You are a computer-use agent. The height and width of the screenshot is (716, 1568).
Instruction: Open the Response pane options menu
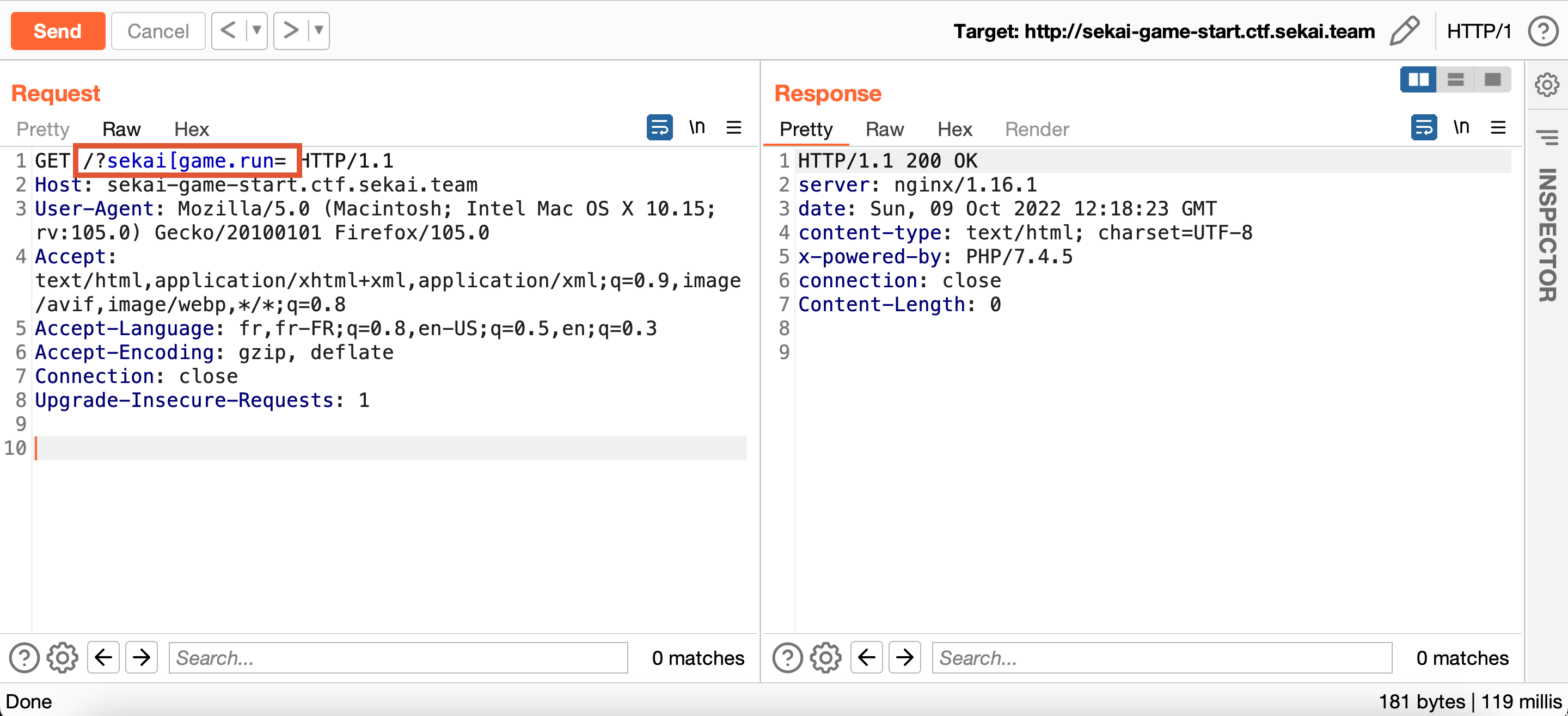1498,127
